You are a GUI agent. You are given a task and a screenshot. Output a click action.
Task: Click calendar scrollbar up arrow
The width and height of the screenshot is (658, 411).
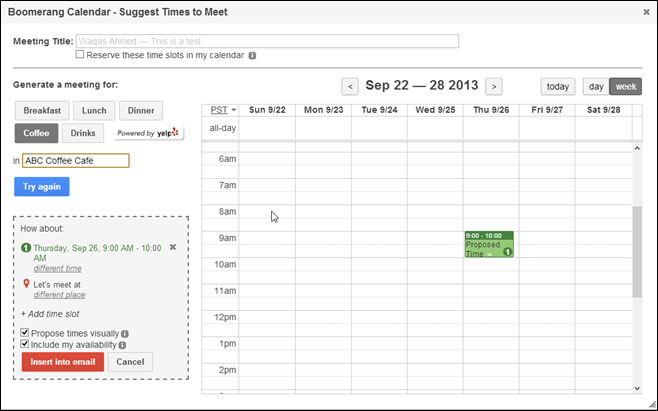[637, 148]
